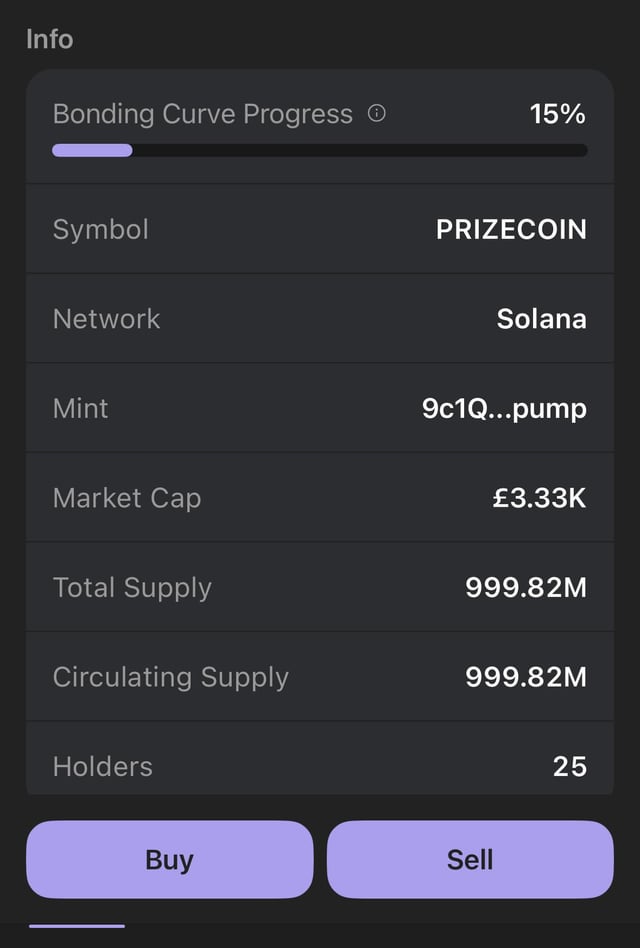
Task: Tap the Holders row label
Action: tap(102, 766)
